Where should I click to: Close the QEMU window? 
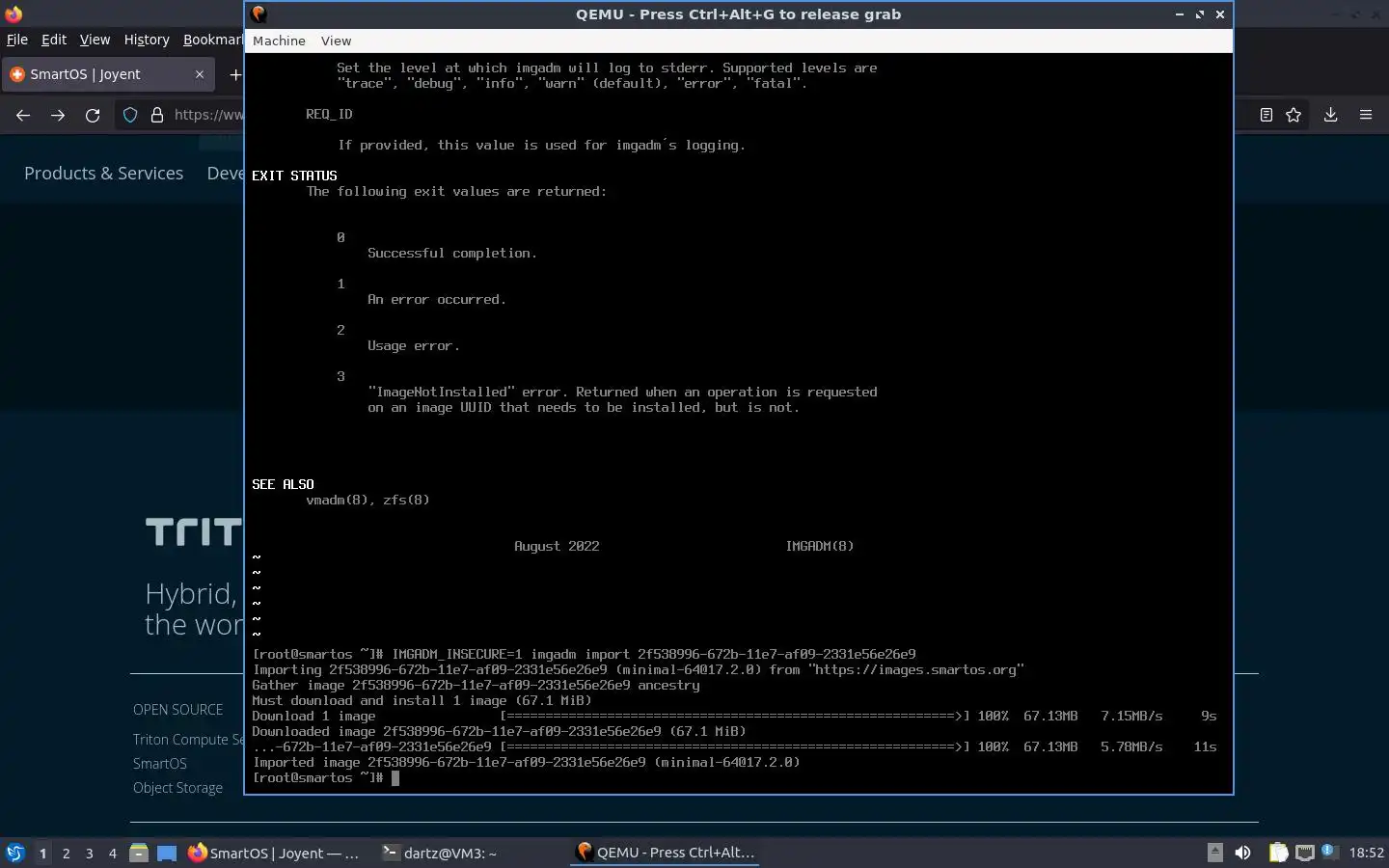coord(1220,14)
